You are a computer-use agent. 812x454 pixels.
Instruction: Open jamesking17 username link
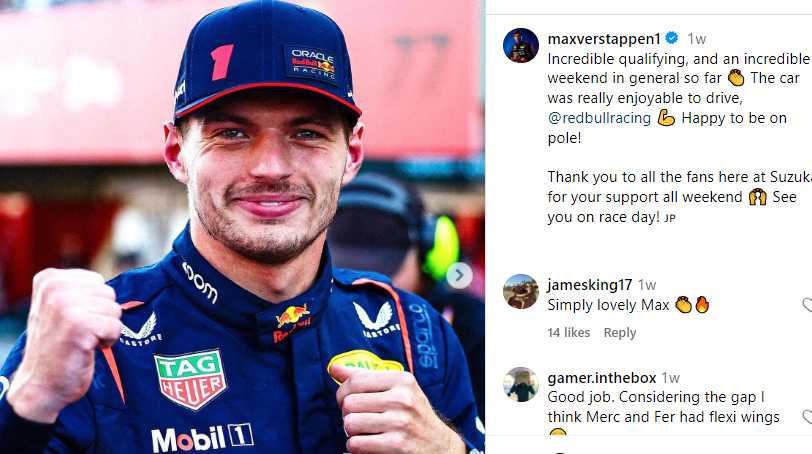tap(589, 285)
